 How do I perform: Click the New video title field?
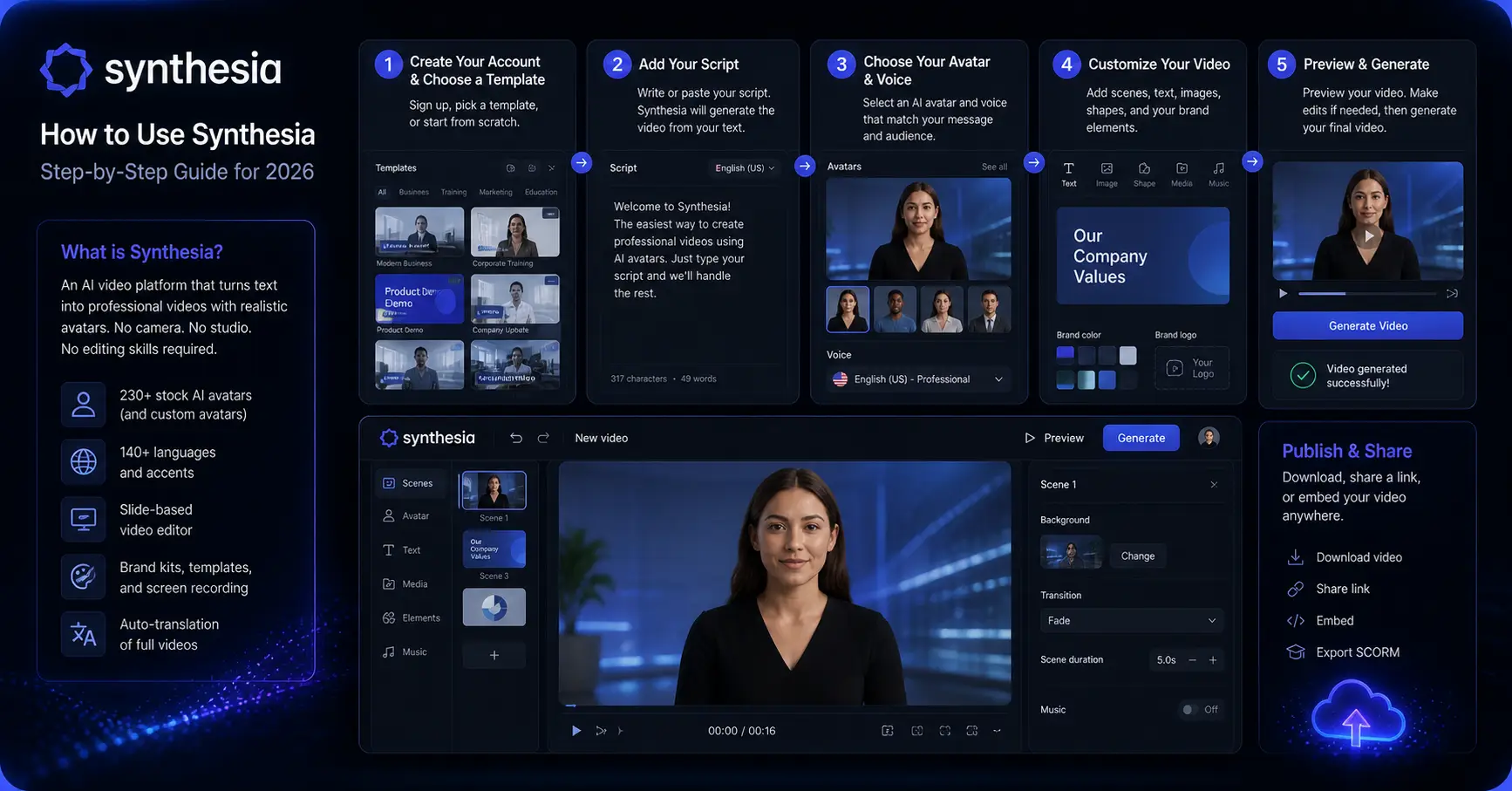tap(602, 438)
